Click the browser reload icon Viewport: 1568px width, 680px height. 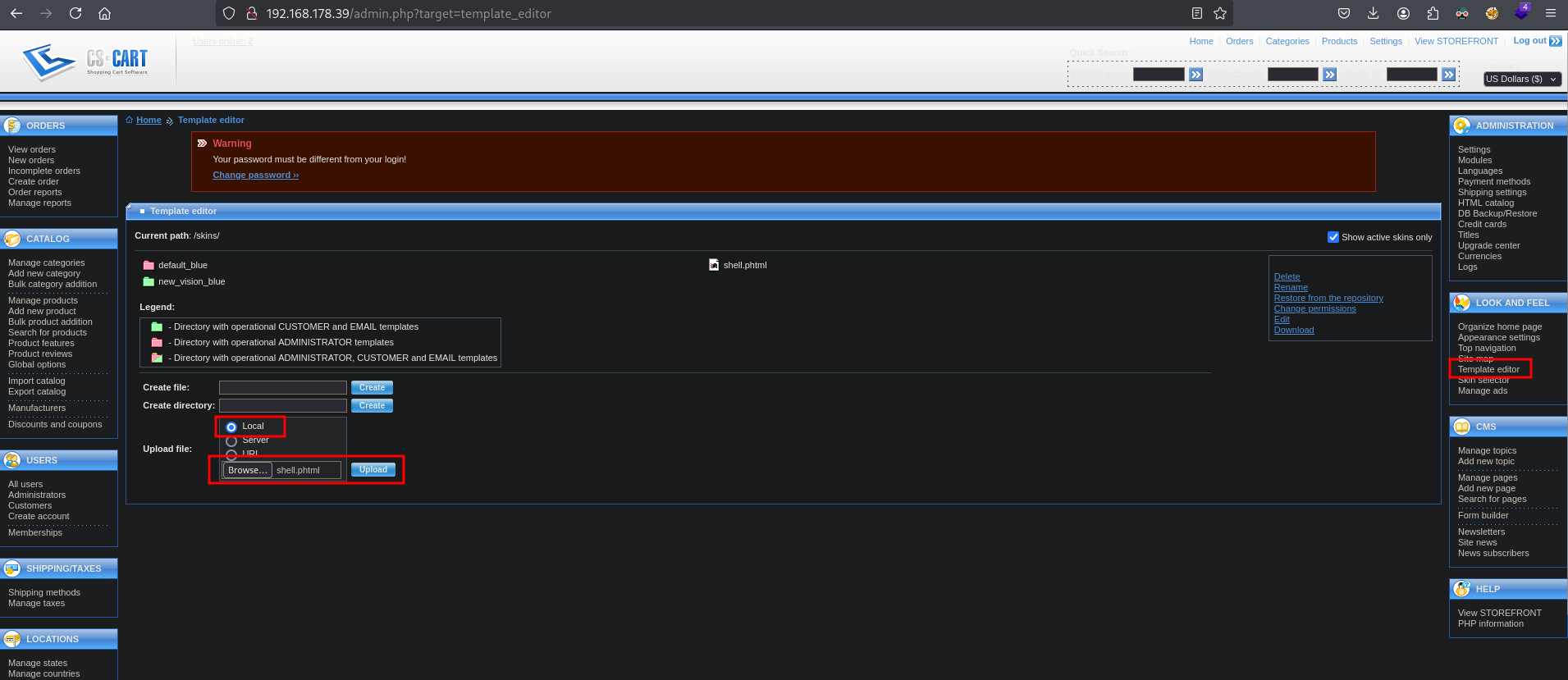(75, 13)
